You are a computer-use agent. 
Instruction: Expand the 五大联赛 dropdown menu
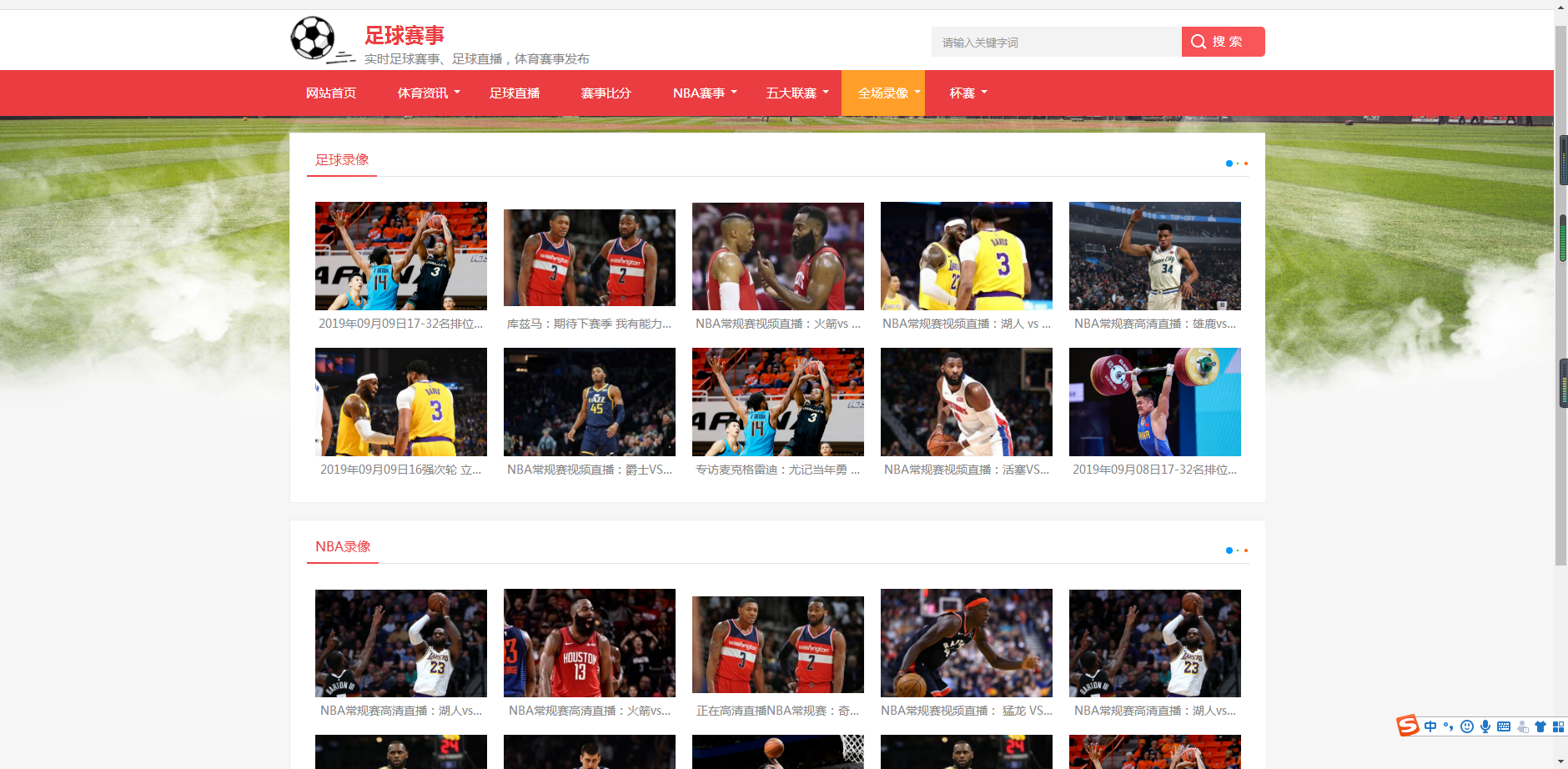click(x=797, y=93)
